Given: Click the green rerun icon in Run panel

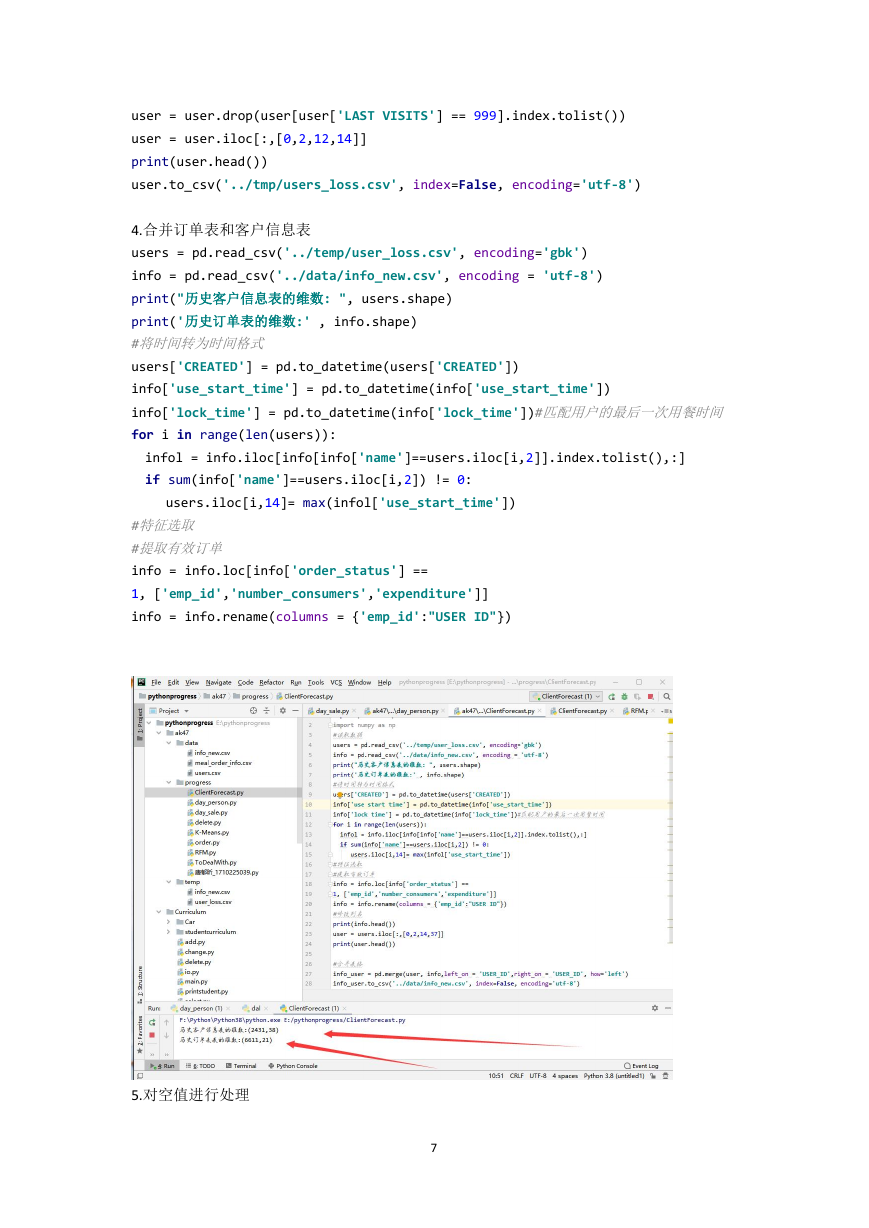Looking at the screenshot, I should coord(152,1022).
